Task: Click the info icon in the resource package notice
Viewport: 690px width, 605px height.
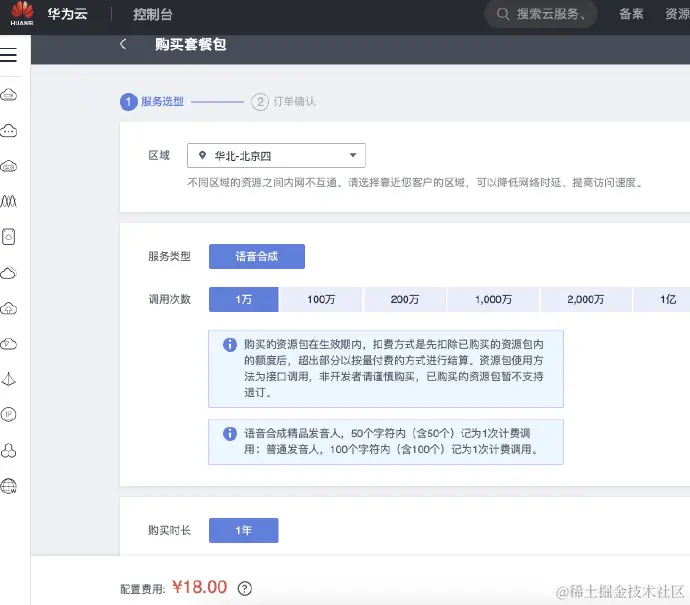Action: (x=230, y=345)
